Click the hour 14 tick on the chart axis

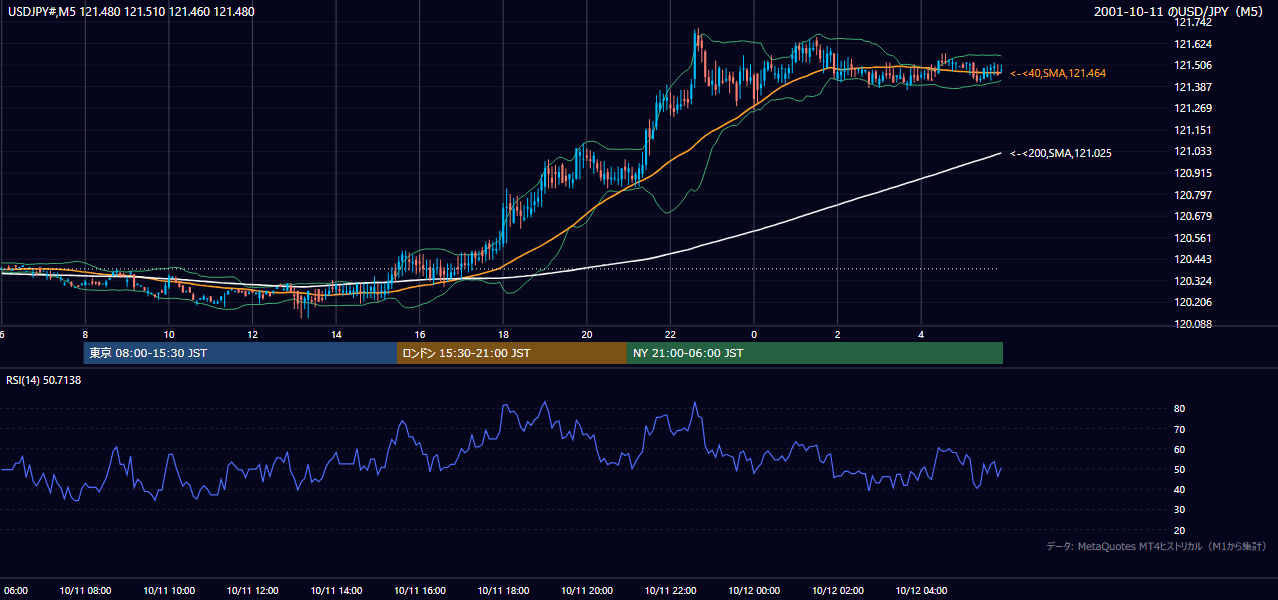coord(336,335)
